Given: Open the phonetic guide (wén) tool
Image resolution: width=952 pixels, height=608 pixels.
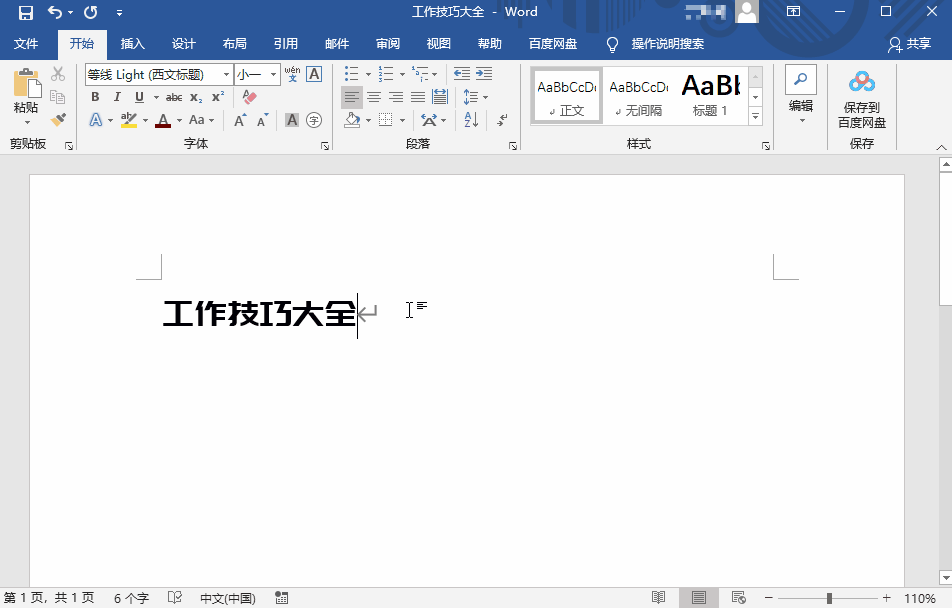Looking at the screenshot, I should 292,74.
